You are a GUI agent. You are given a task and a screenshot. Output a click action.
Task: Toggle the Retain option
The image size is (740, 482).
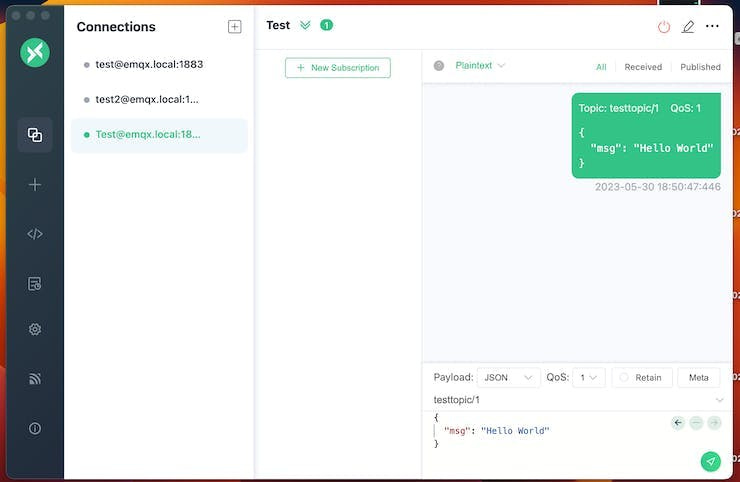[642, 378]
